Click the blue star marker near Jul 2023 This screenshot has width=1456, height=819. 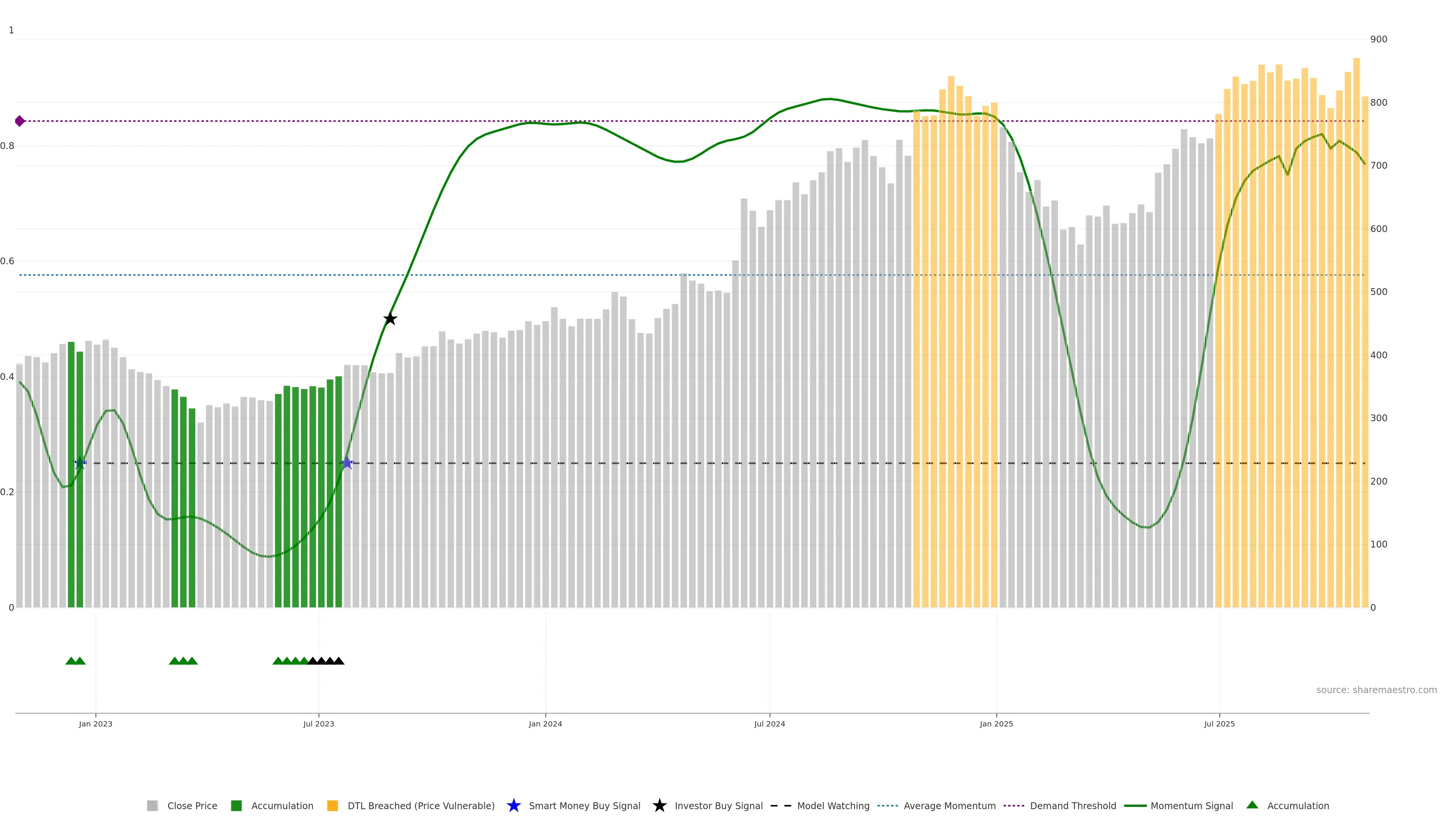347,463
